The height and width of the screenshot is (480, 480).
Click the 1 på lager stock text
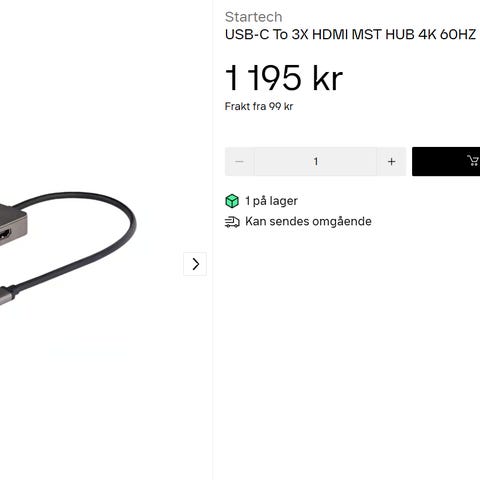pos(271,201)
